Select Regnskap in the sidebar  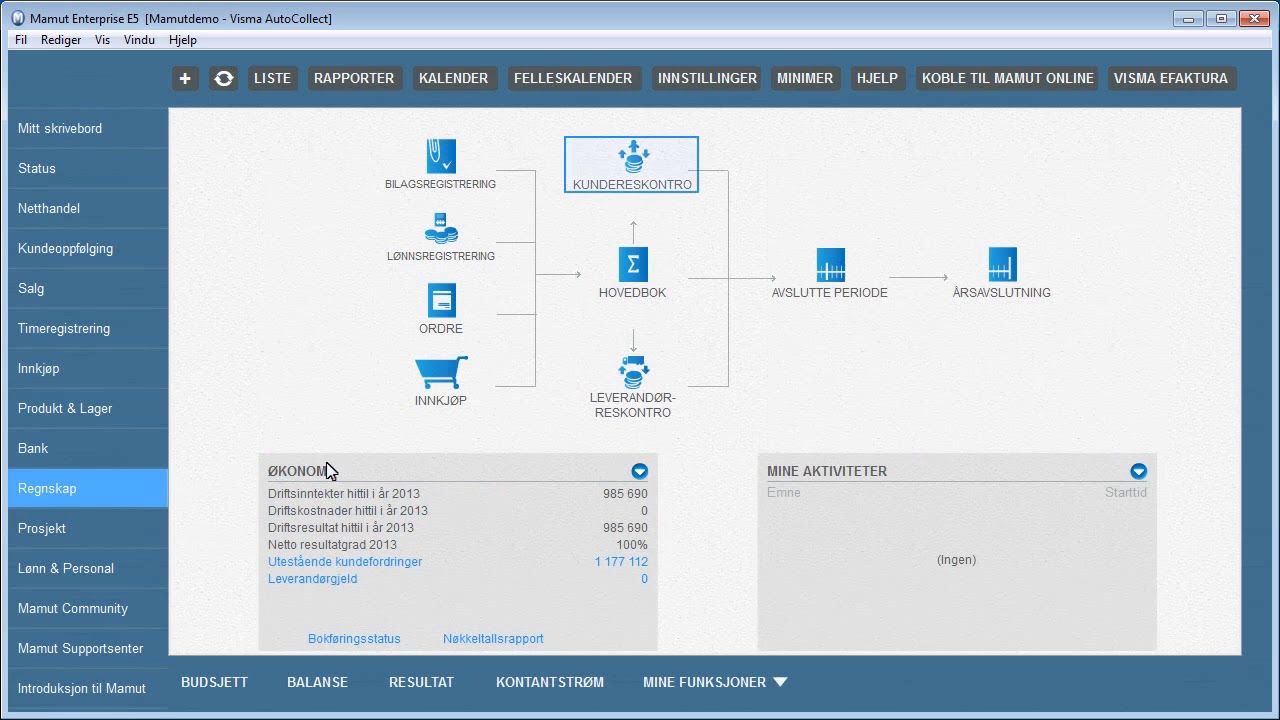[88, 488]
